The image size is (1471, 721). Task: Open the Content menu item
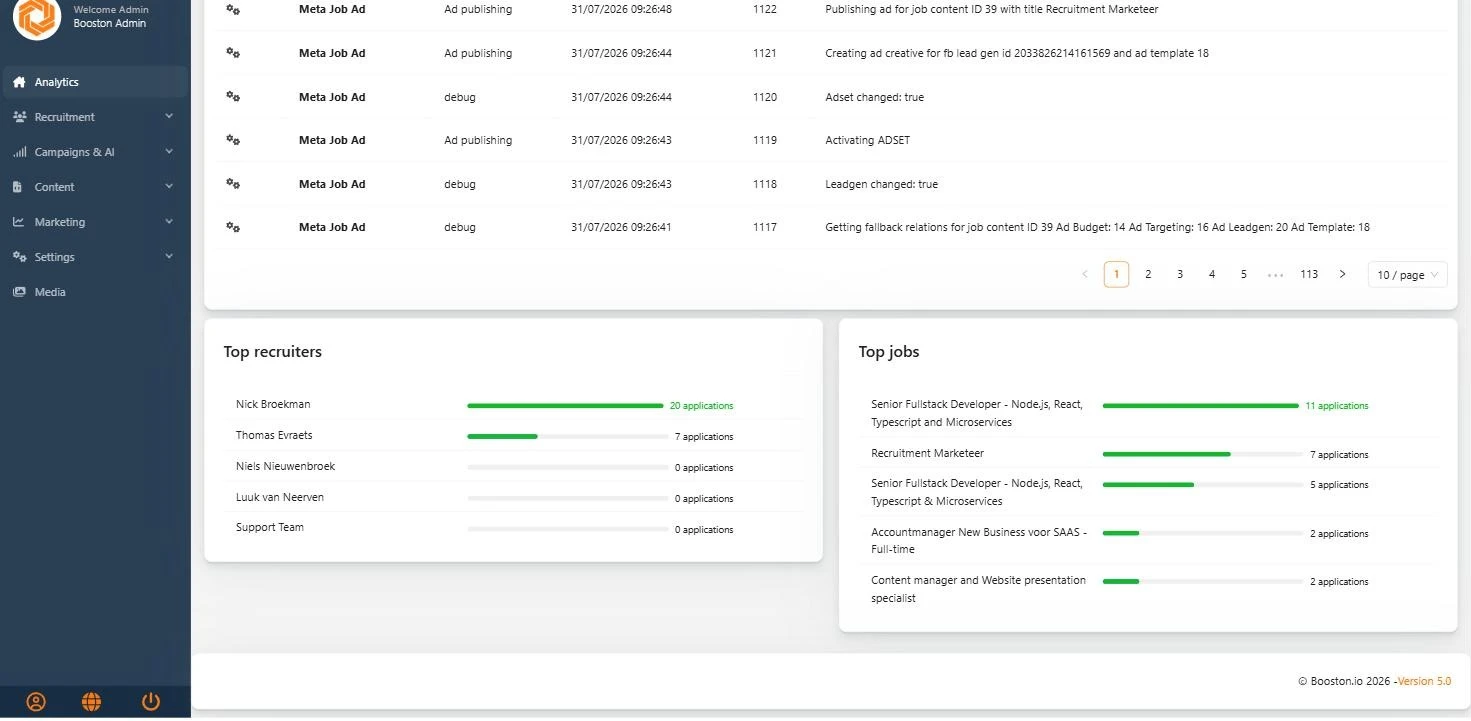(94, 187)
